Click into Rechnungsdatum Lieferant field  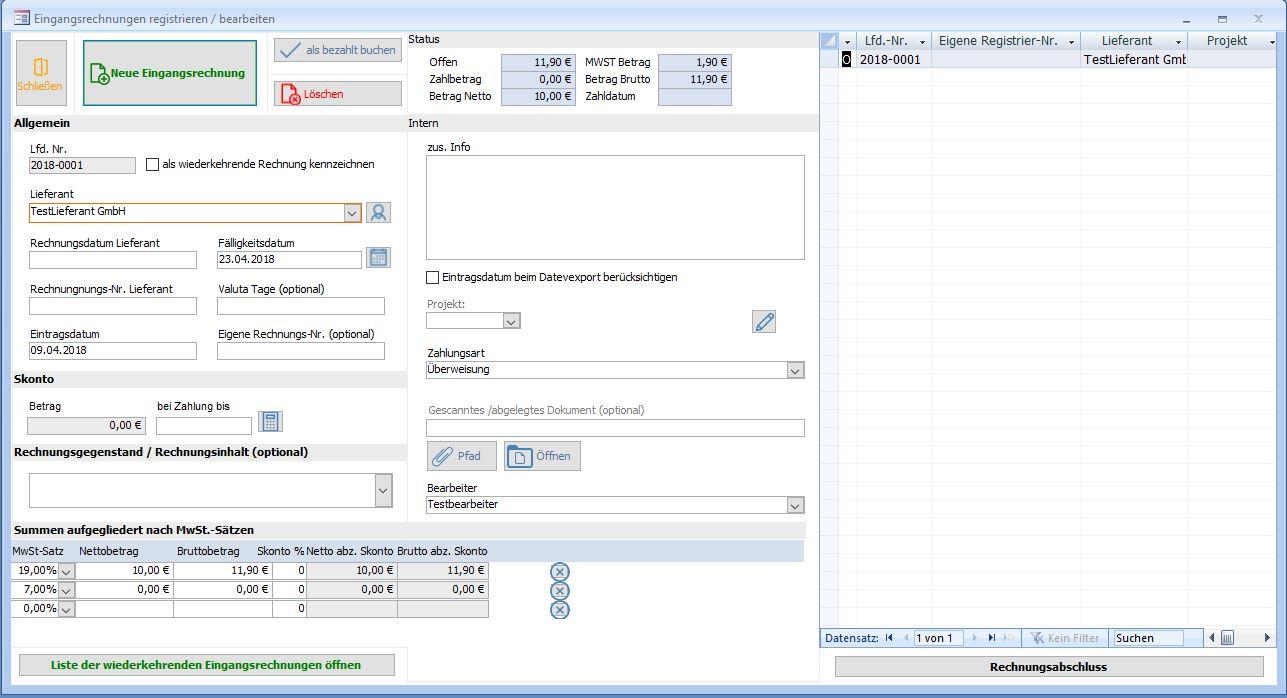[113, 260]
